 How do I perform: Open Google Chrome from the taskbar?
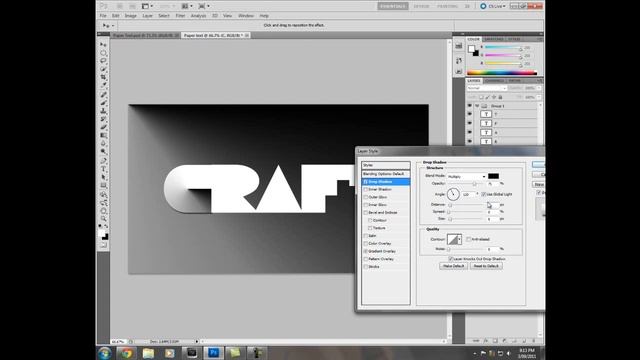[x=127, y=353]
